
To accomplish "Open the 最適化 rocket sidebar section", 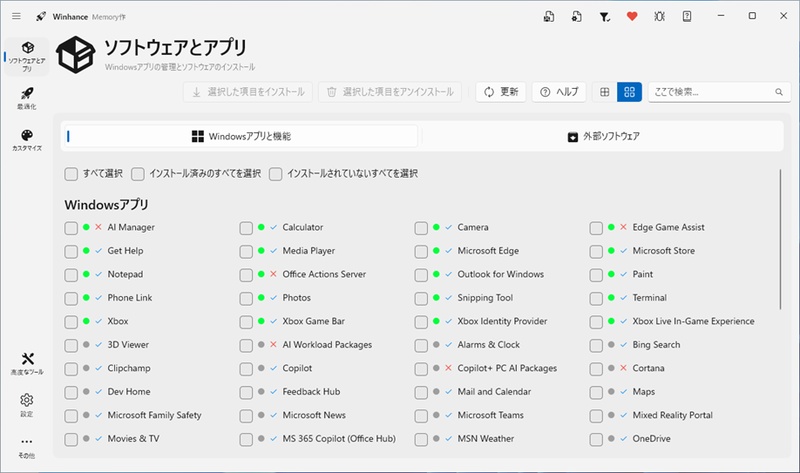I will 27,98.
